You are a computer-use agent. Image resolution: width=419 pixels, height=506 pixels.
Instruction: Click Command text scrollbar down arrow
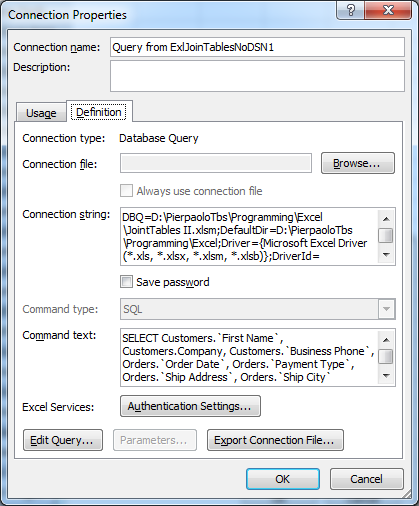(386, 376)
